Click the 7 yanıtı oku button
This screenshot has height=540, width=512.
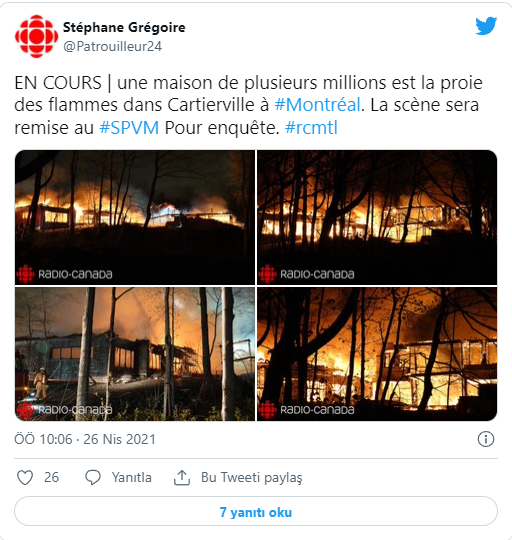point(256,511)
